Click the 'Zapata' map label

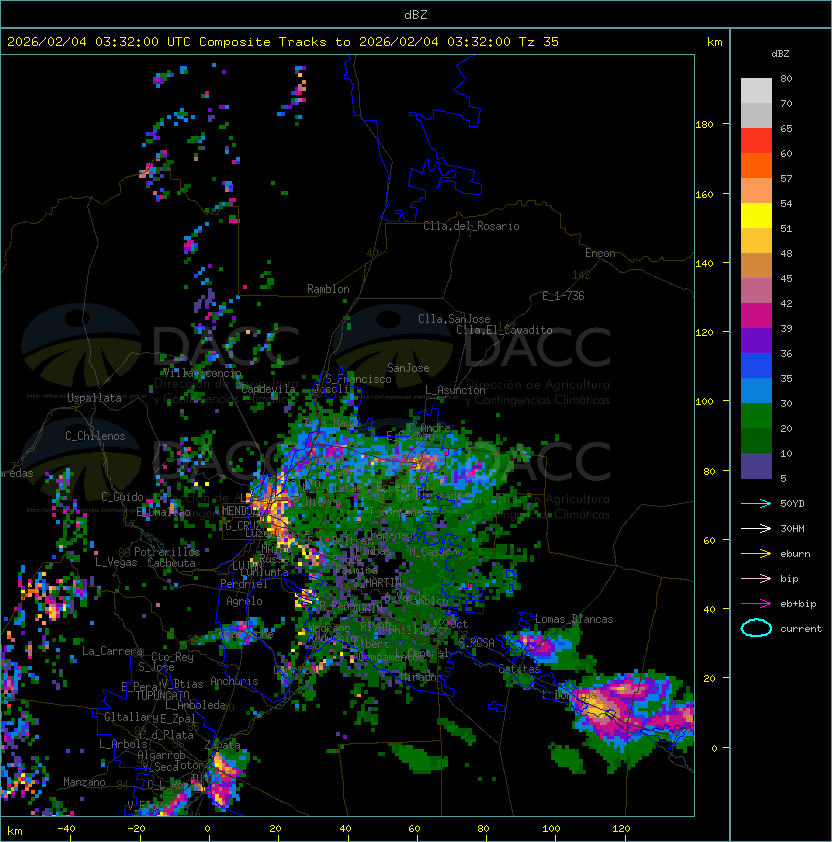[x=222, y=745]
